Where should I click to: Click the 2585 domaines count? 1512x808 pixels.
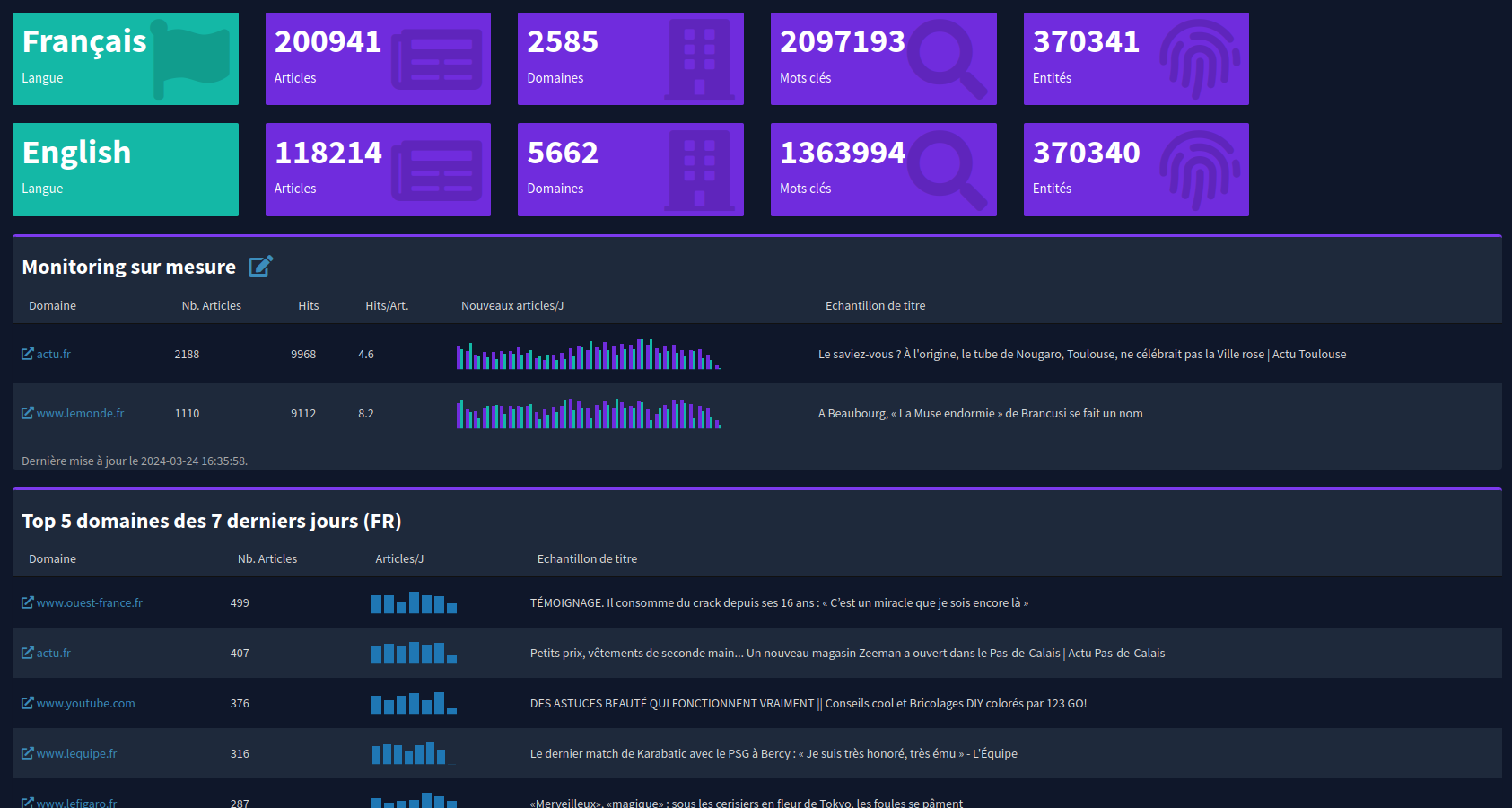(x=563, y=41)
